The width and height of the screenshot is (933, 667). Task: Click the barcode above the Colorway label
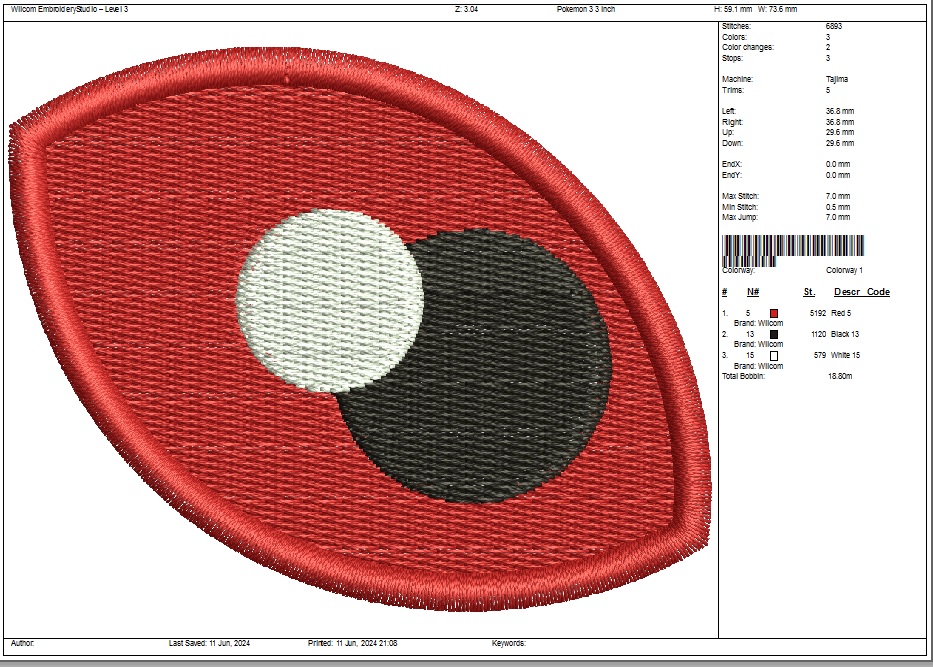(x=793, y=247)
